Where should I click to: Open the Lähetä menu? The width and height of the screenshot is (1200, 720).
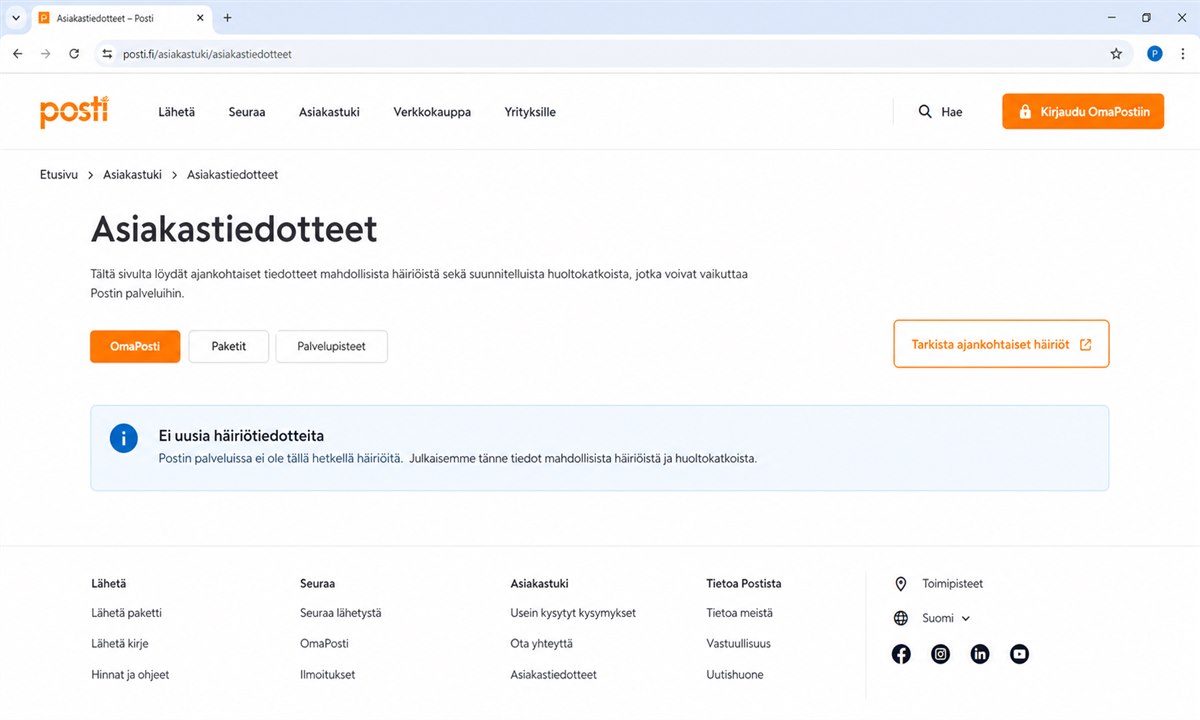pos(176,112)
